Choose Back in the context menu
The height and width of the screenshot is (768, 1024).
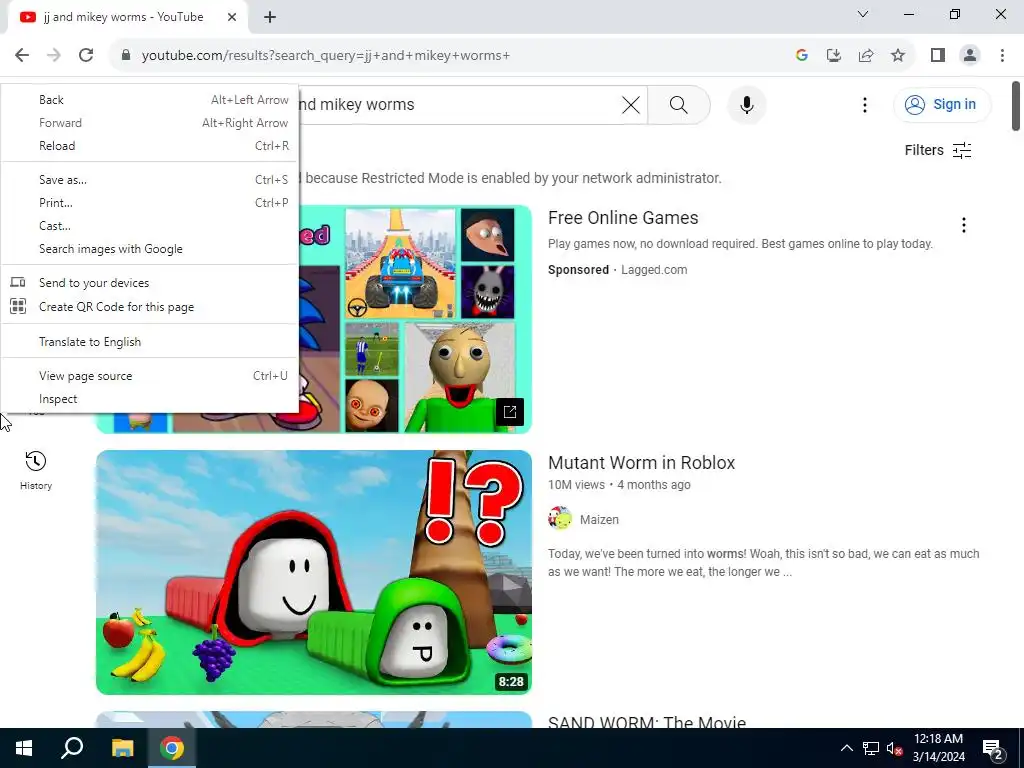[x=150, y=100]
